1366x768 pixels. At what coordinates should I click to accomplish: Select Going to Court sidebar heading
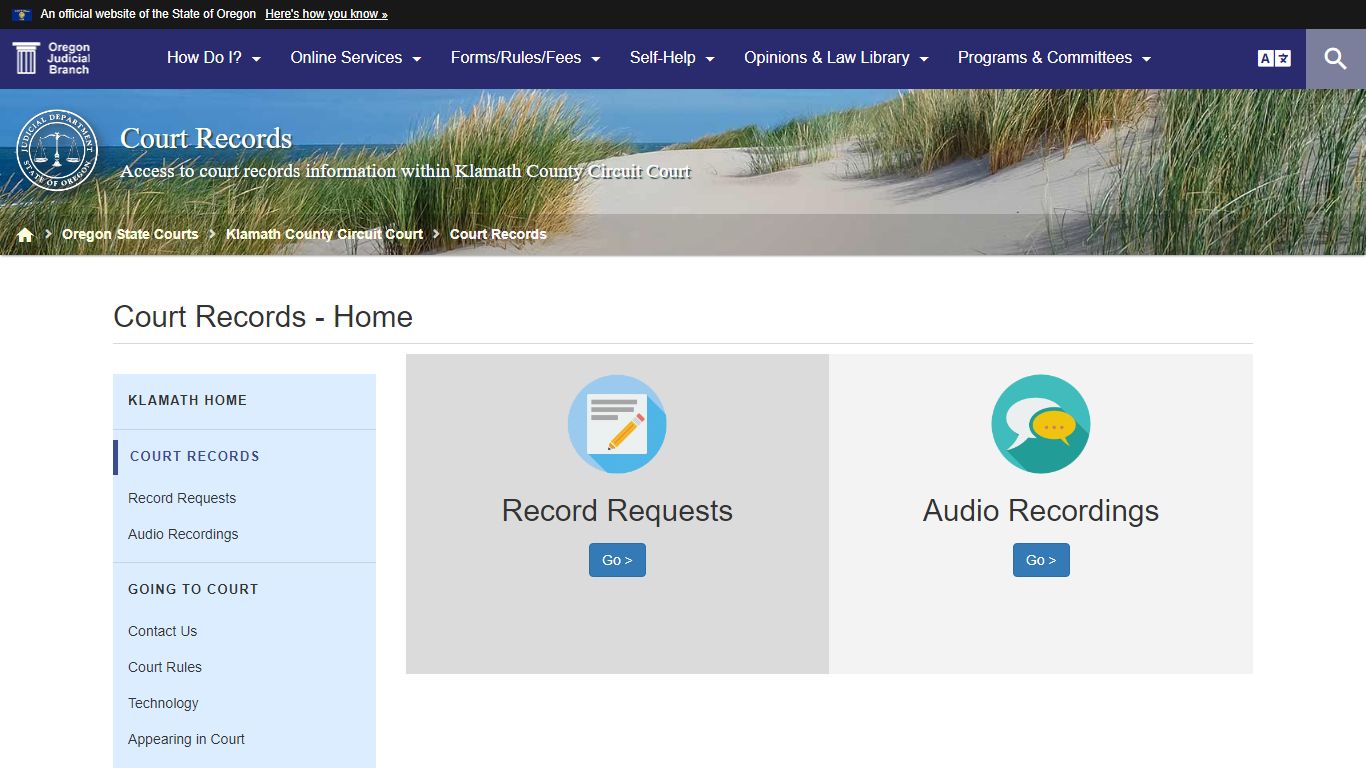click(x=193, y=589)
